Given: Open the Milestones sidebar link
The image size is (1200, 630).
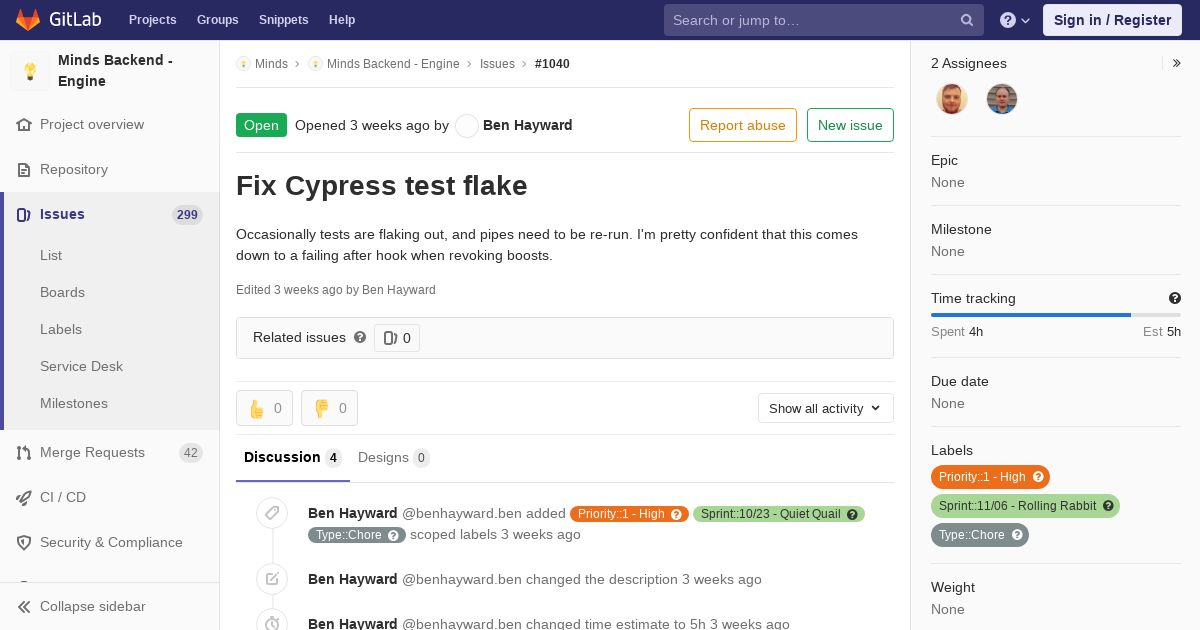Looking at the screenshot, I should click(74, 403).
